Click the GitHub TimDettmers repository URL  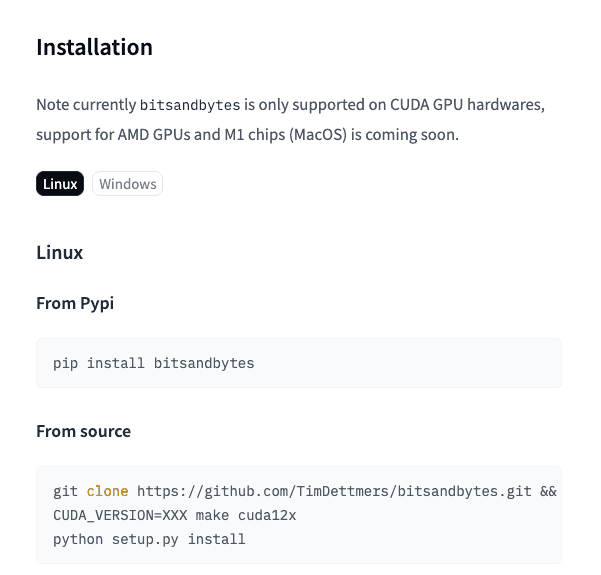(x=334, y=491)
